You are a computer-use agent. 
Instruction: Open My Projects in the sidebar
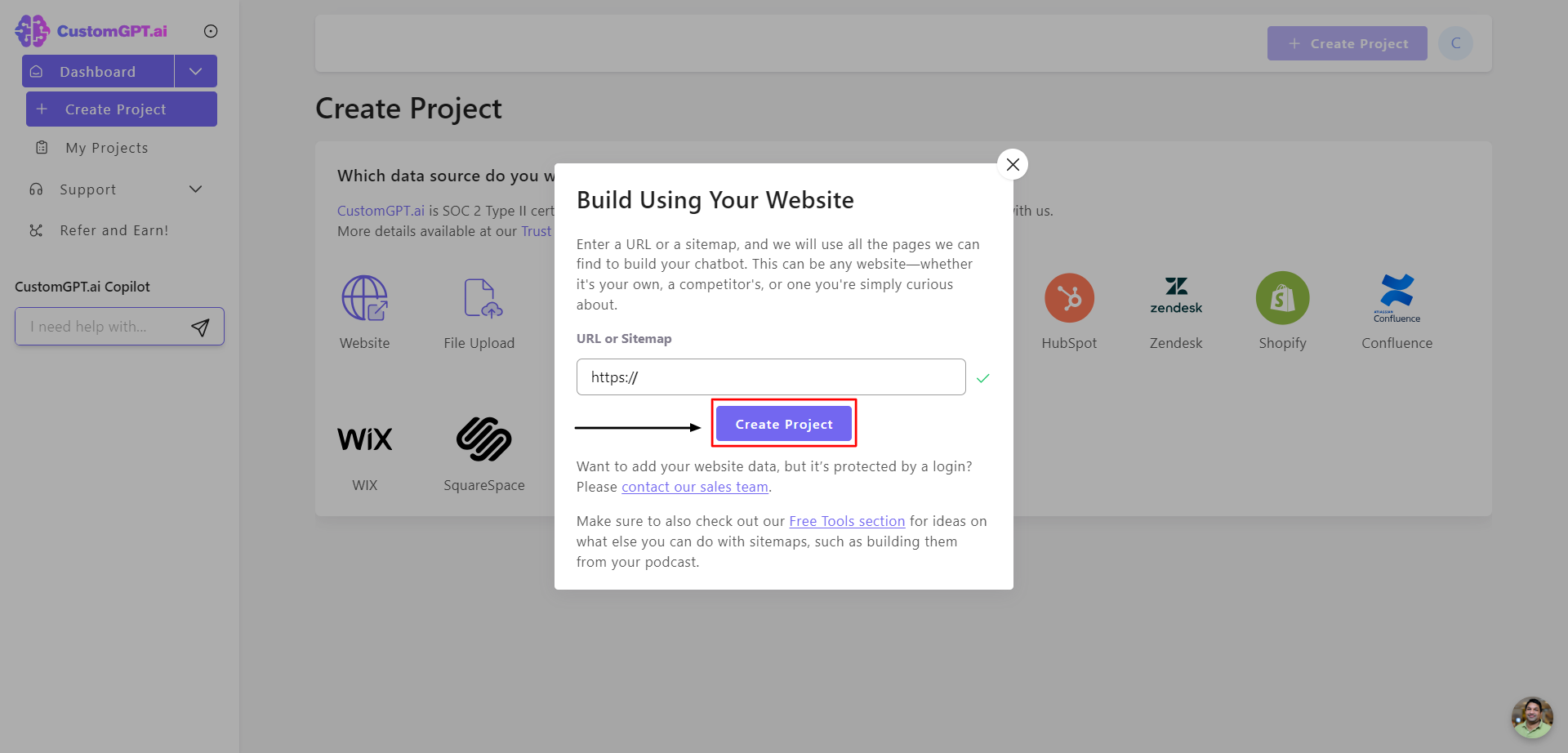click(107, 148)
